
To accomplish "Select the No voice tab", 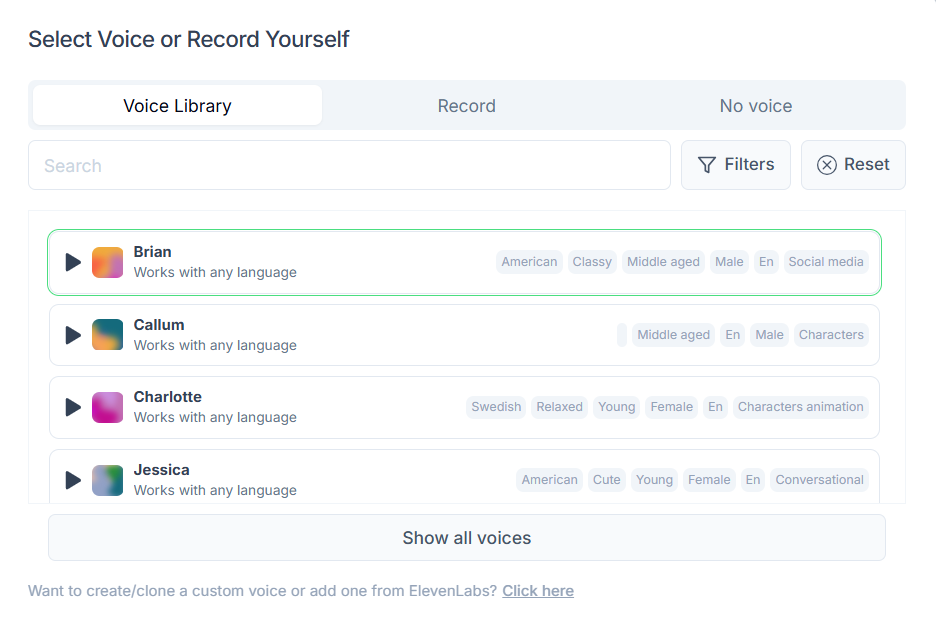I will coord(756,106).
